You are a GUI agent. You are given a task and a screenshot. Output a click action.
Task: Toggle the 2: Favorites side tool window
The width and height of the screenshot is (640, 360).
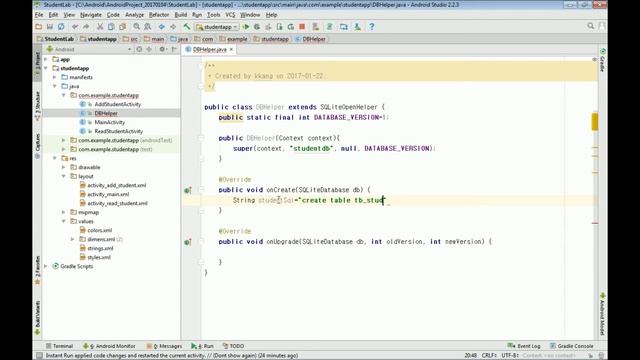tap(38, 270)
